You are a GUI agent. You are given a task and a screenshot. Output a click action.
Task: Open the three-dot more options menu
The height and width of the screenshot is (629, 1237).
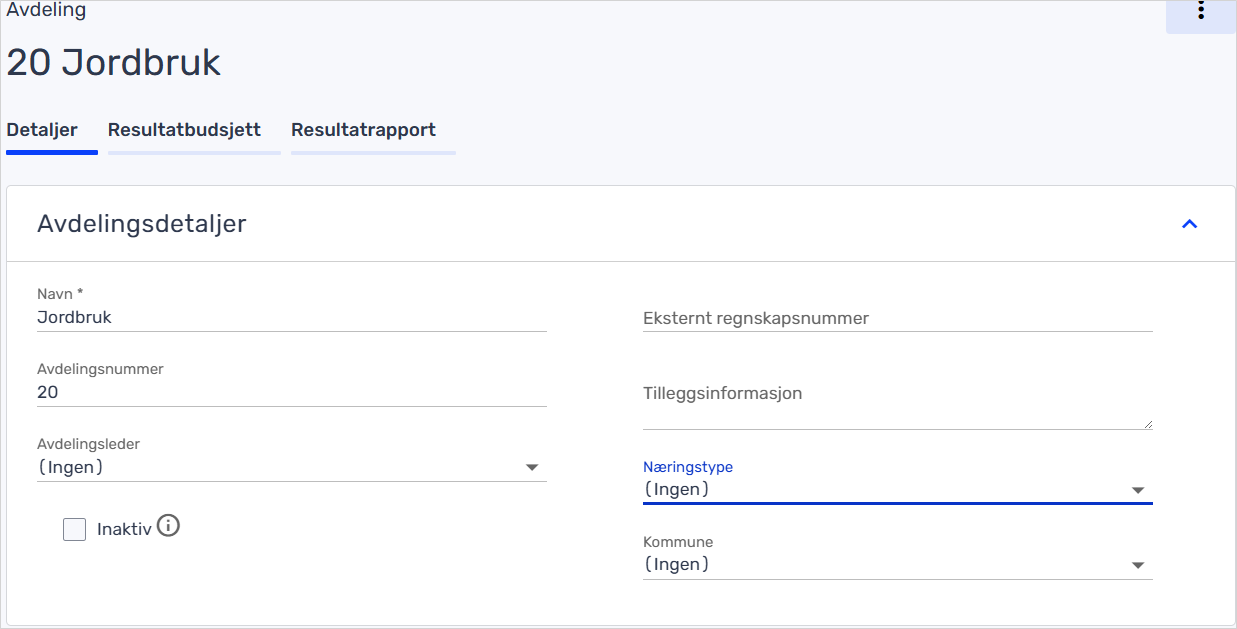point(1200,12)
